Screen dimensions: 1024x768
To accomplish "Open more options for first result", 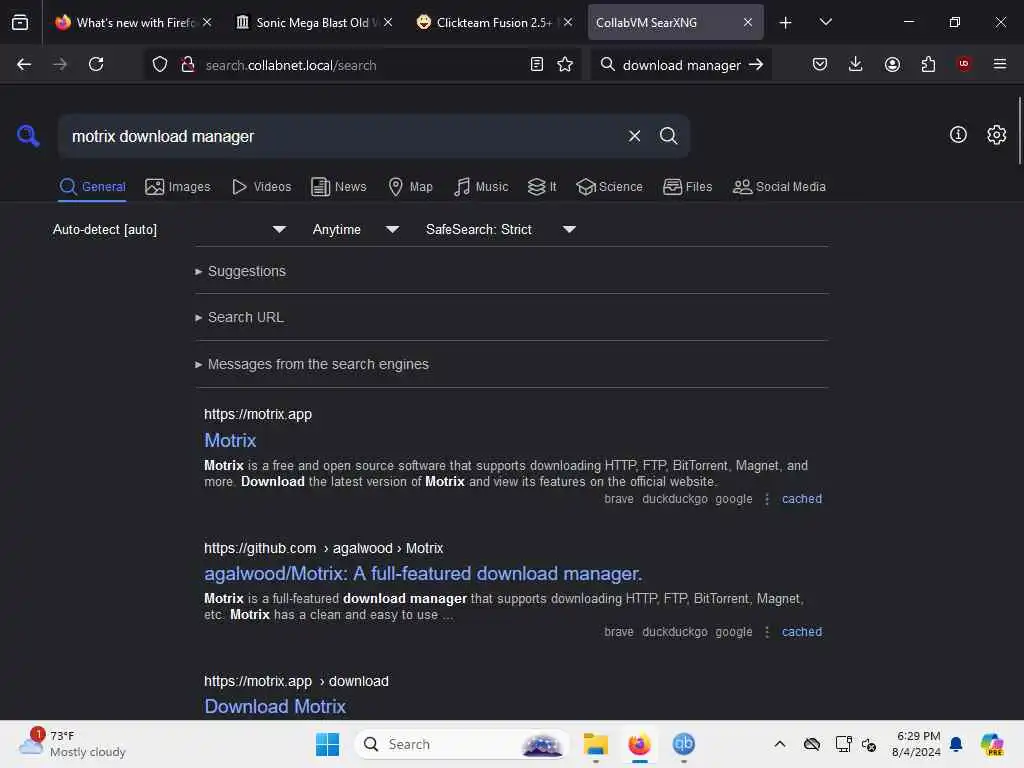I will (x=767, y=499).
